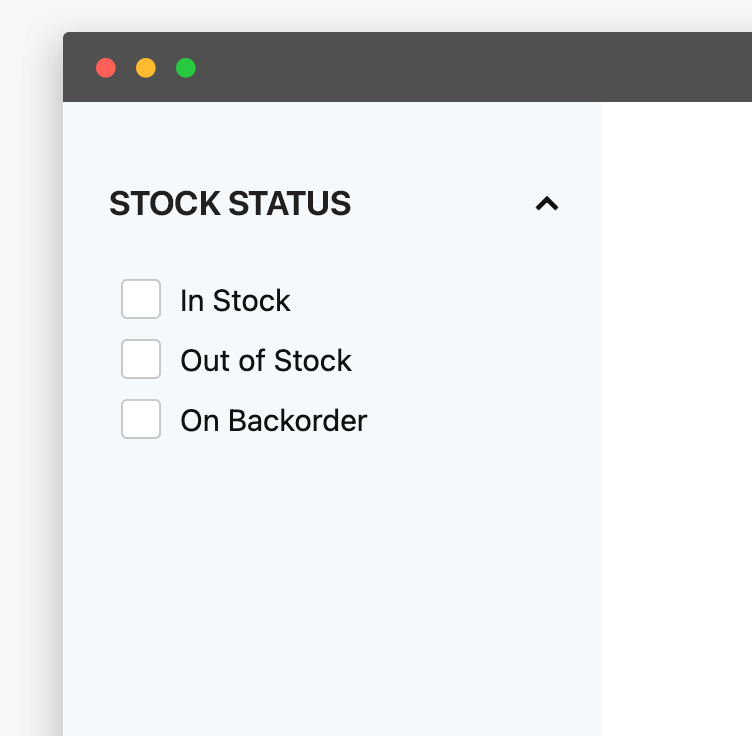Viewport: 752px width, 736px height.
Task: Toggle the box left of Out of Stock
Action: [x=141, y=359]
